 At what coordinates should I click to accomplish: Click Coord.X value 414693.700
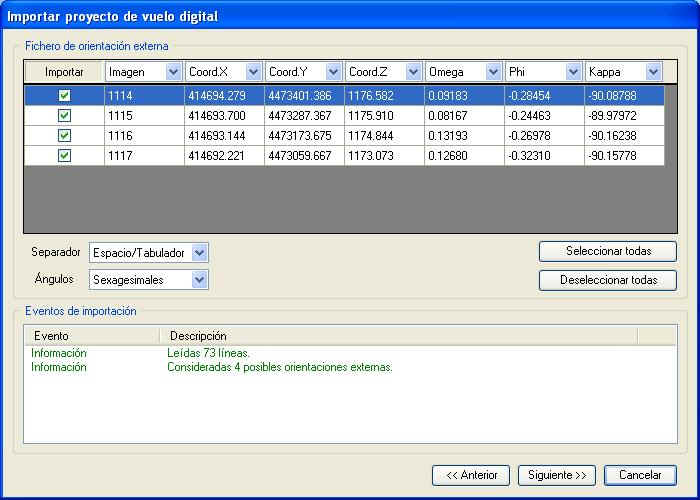[225, 116]
